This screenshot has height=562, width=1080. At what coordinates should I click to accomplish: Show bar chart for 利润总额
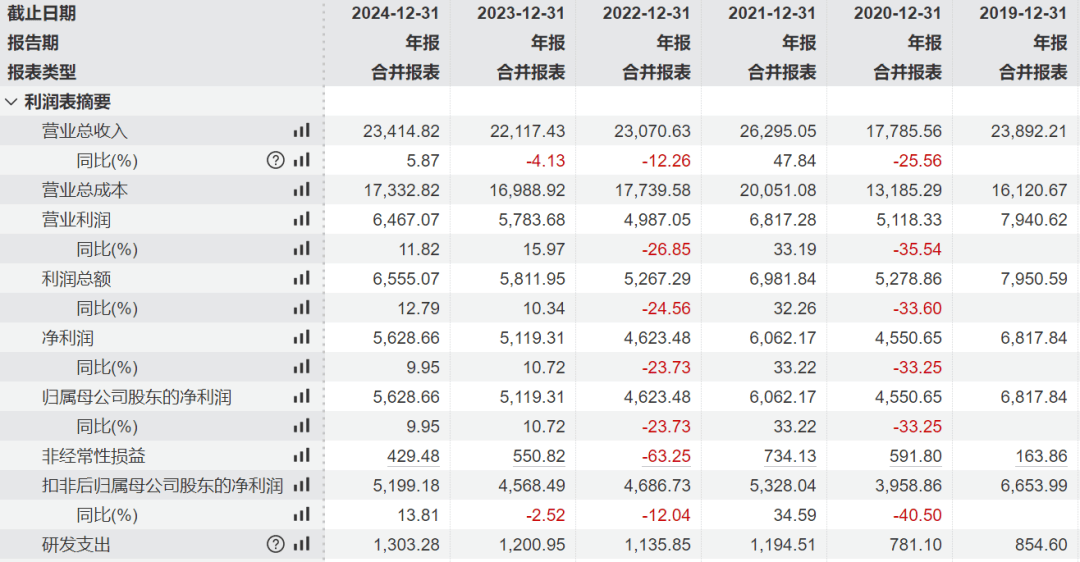[301, 278]
